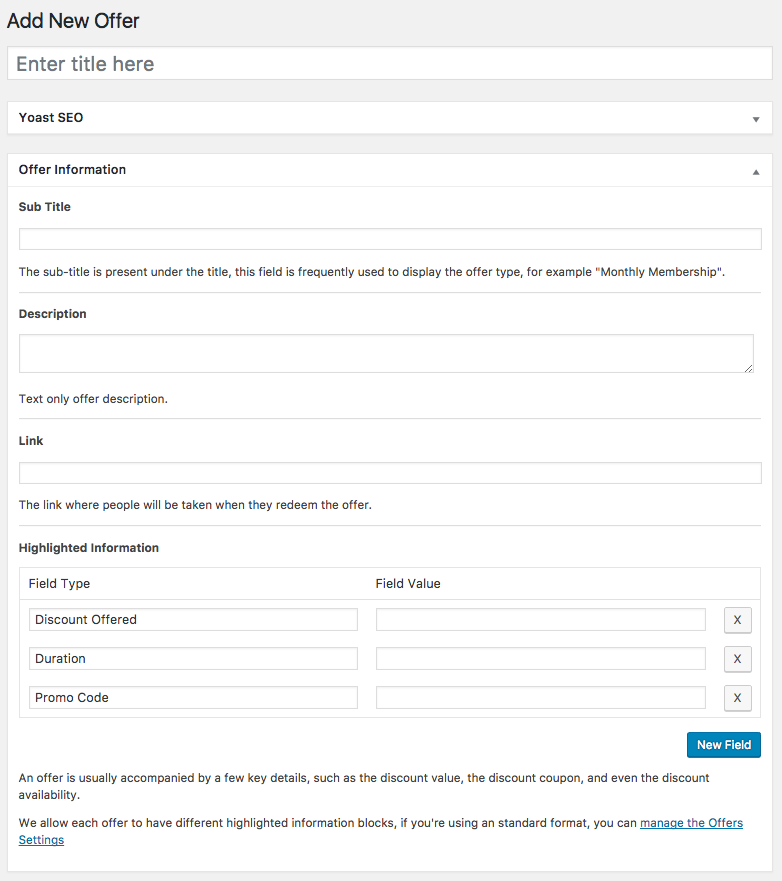Click the Link input field
This screenshot has width=782, height=881.
coord(390,472)
